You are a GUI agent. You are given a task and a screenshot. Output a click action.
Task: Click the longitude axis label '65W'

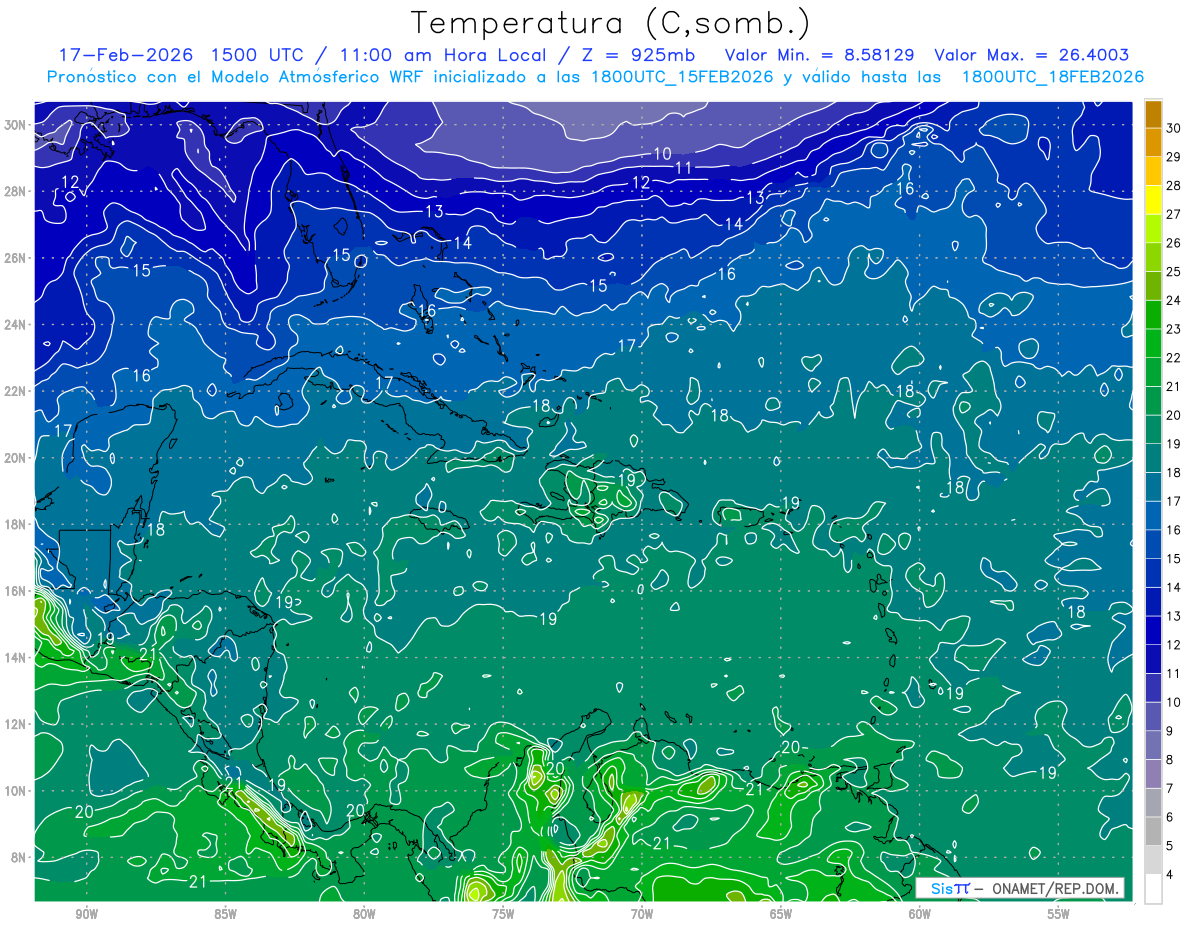781,914
